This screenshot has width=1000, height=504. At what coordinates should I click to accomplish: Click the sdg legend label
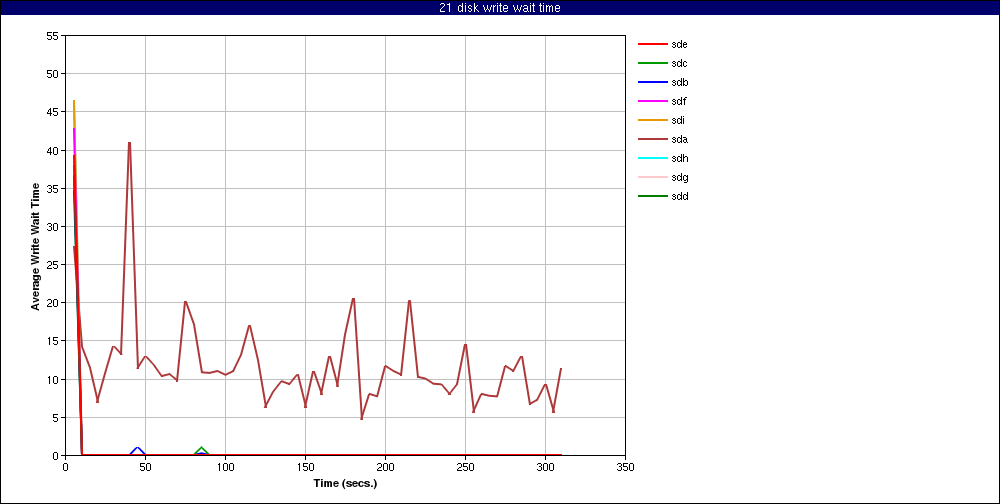tap(679, 177)
